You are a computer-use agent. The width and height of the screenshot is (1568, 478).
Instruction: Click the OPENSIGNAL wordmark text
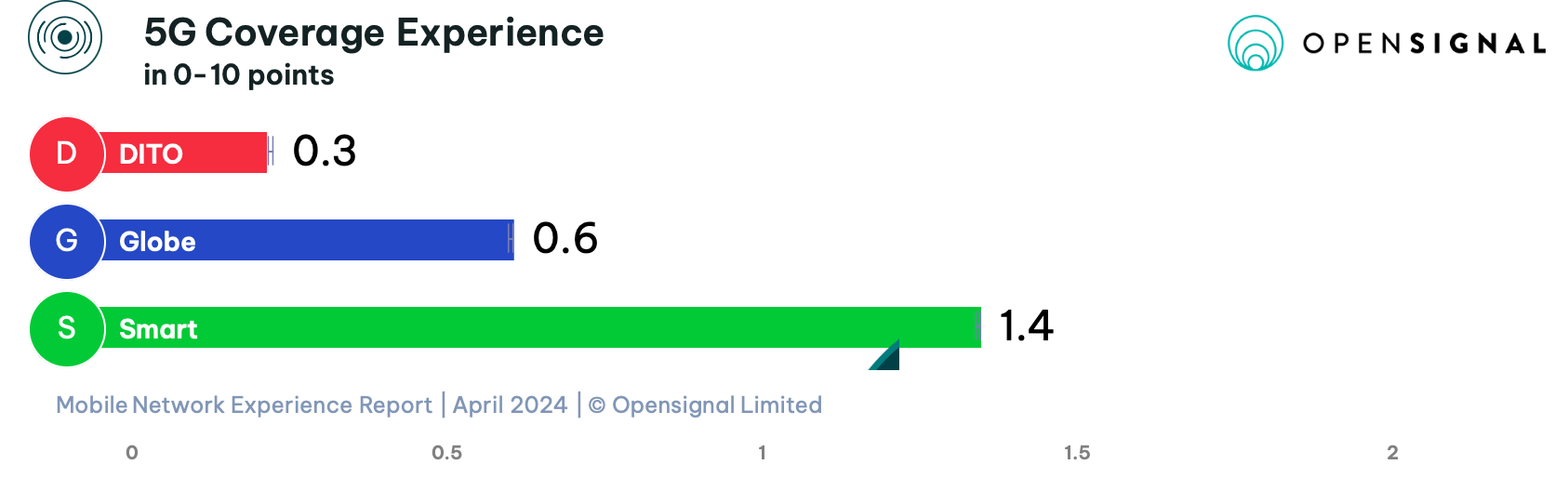[x=1424, y=44]
